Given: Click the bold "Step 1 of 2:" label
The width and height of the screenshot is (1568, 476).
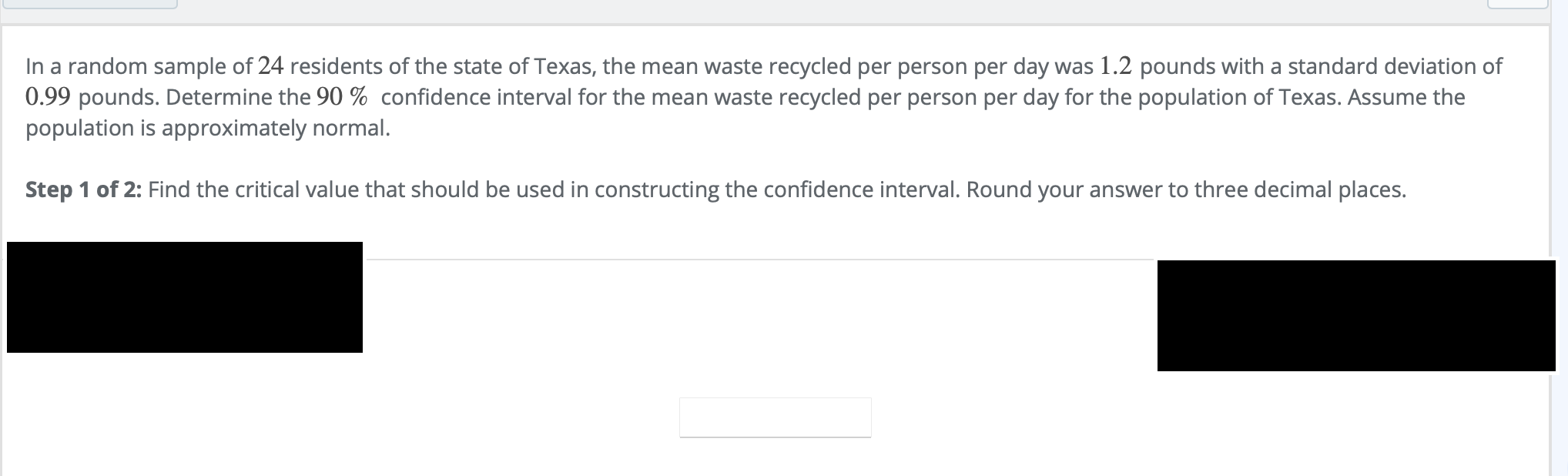Looking at the screenshot, I should (x=83, y=189).
